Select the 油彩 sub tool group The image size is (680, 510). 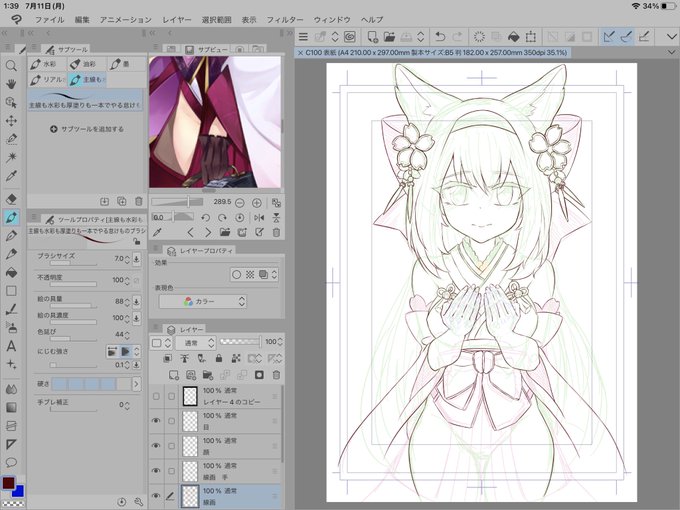tap(87, 64)
